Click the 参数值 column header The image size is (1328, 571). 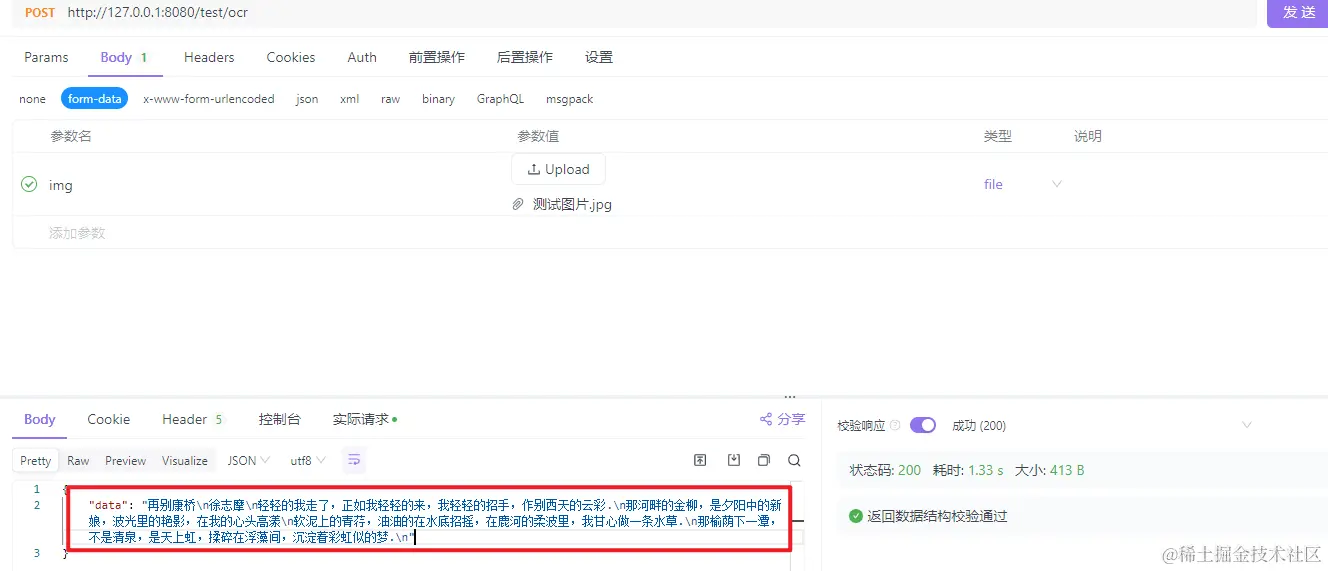[538, 136]
